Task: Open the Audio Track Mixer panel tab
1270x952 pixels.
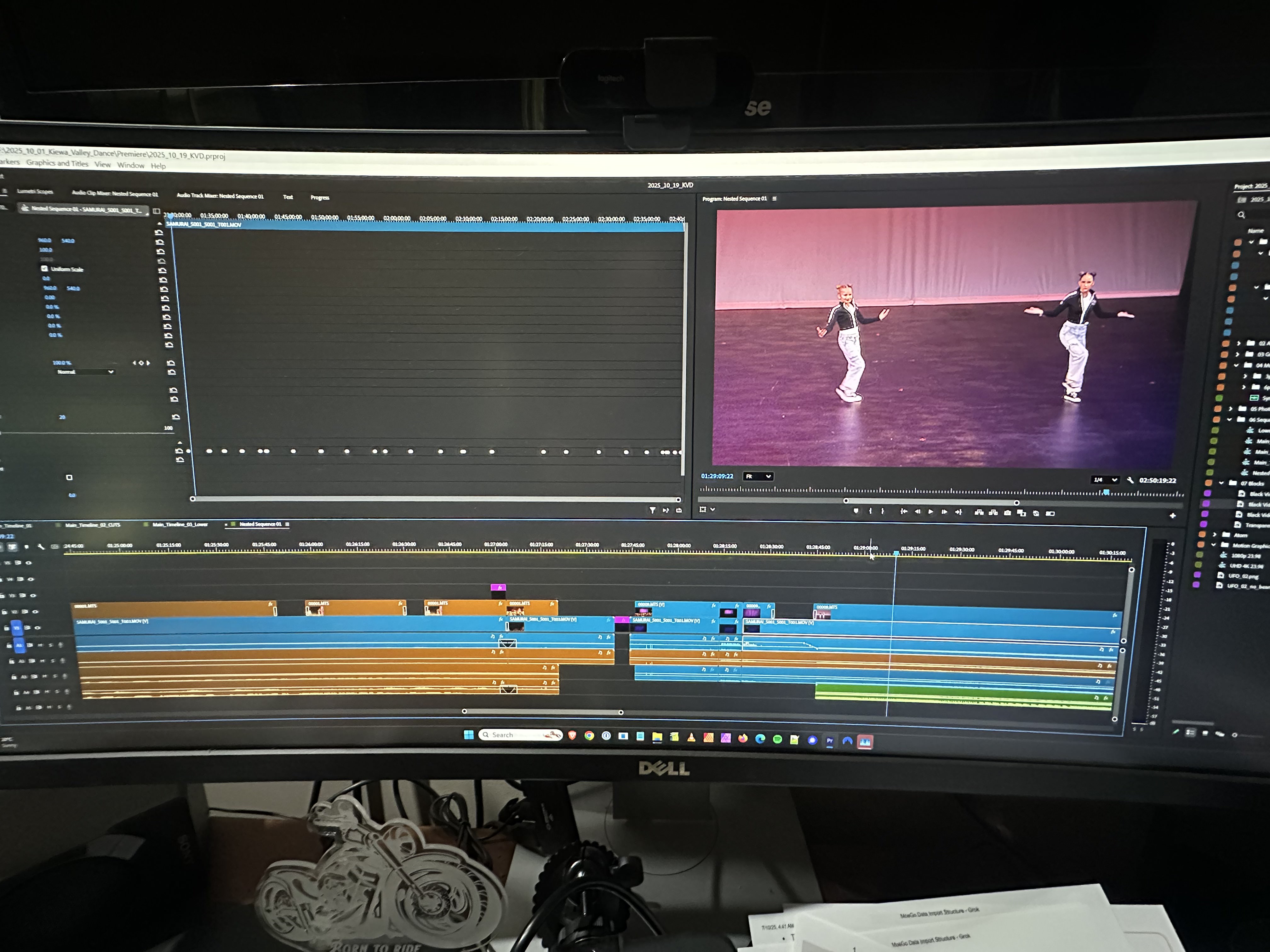Action: click(x=220, y=196)
